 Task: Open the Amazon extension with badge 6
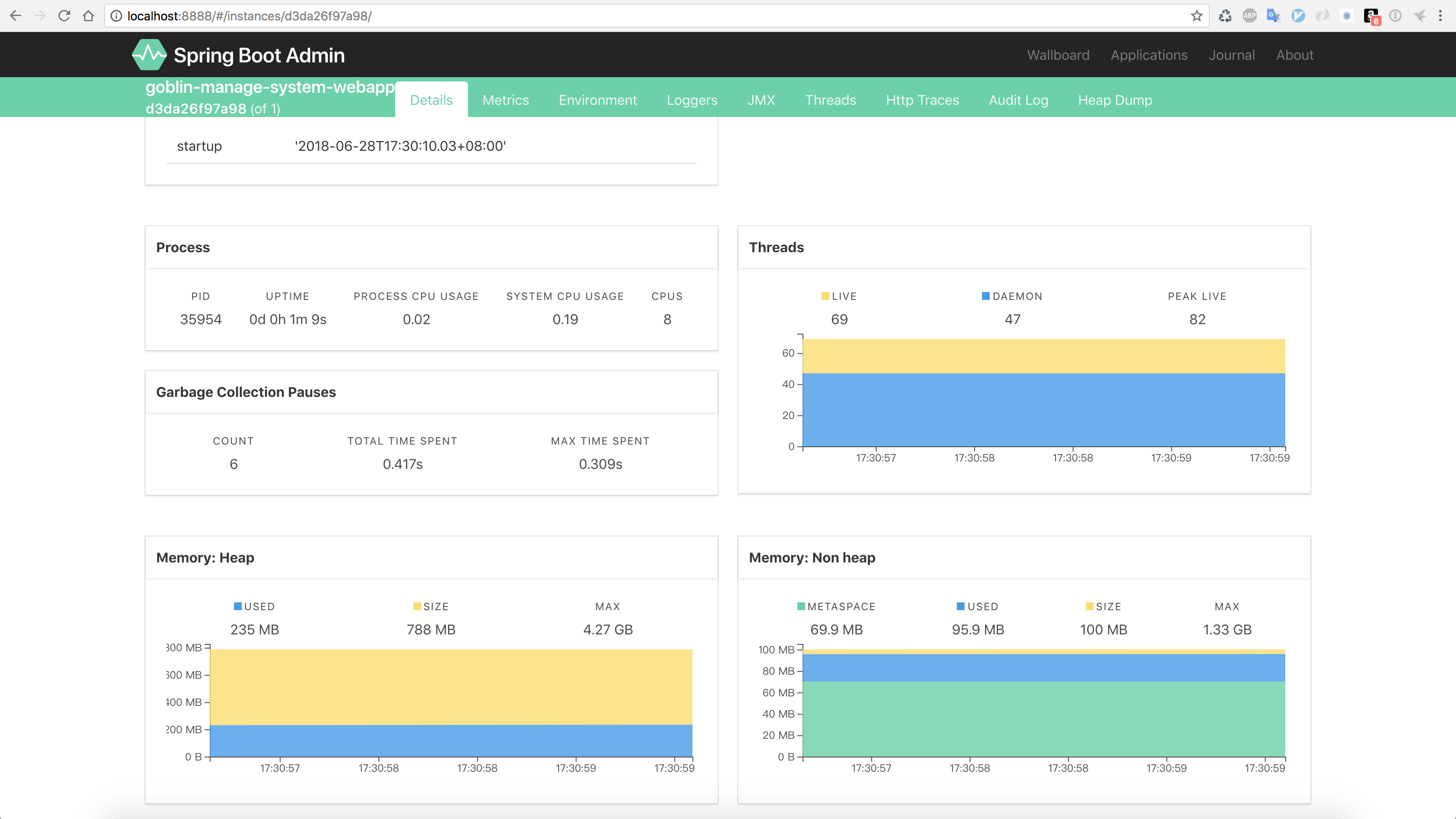1371,16
